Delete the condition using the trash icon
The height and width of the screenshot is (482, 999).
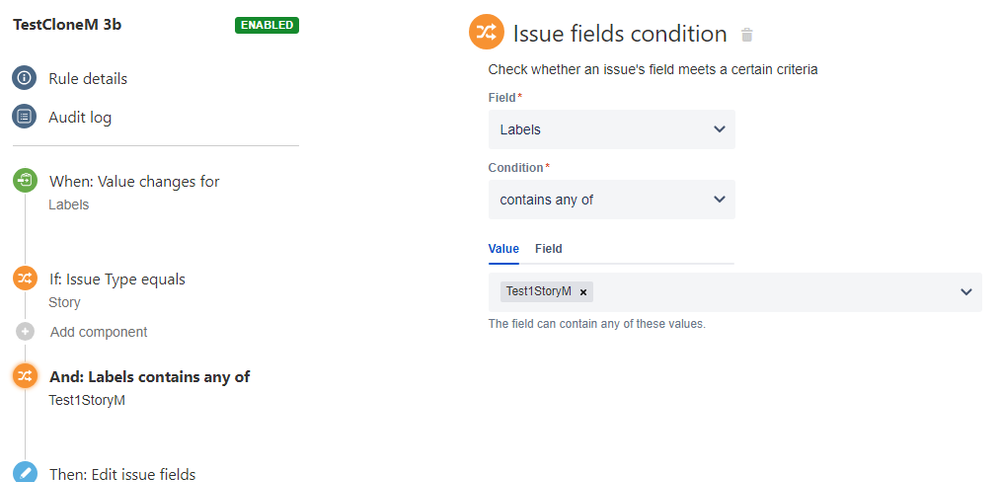[746, 35]
